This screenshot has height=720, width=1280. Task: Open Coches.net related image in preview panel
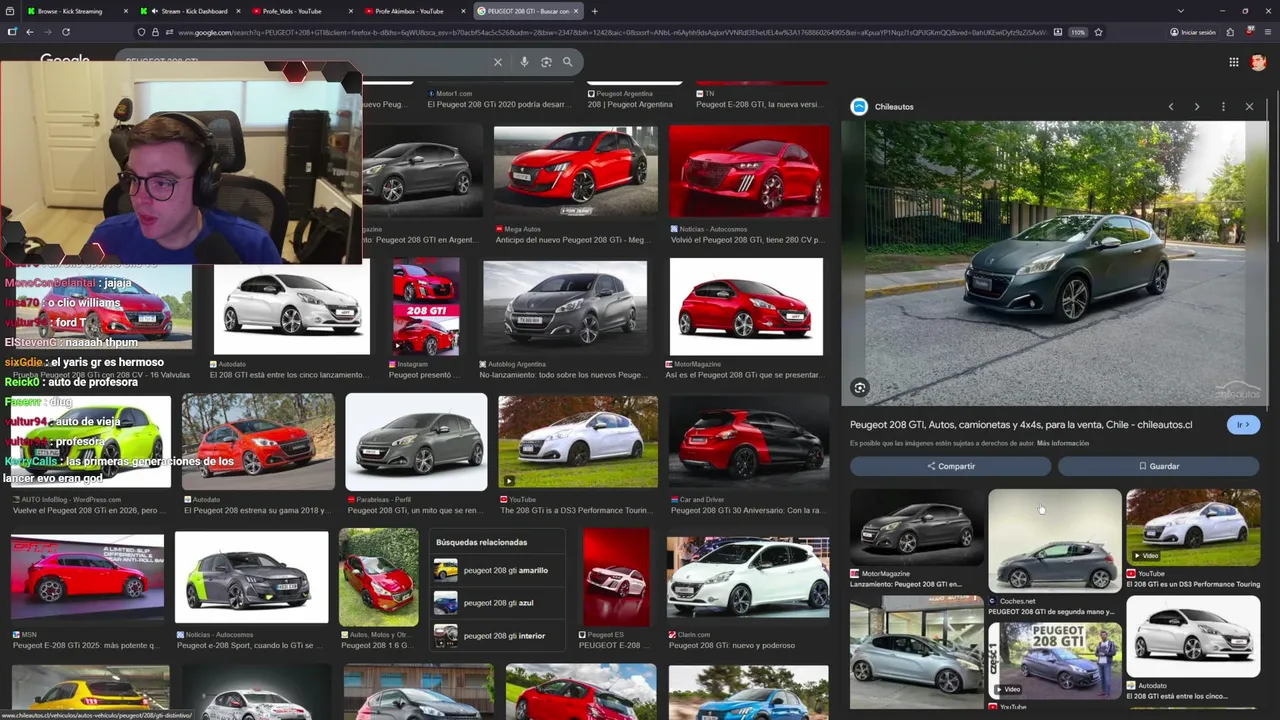pyautogui.click(x=1055, y=540)
